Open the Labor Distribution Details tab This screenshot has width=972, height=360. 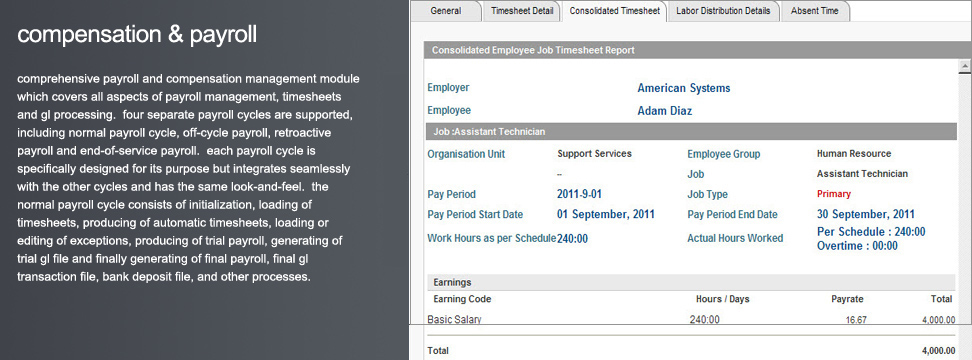[723, 11]
